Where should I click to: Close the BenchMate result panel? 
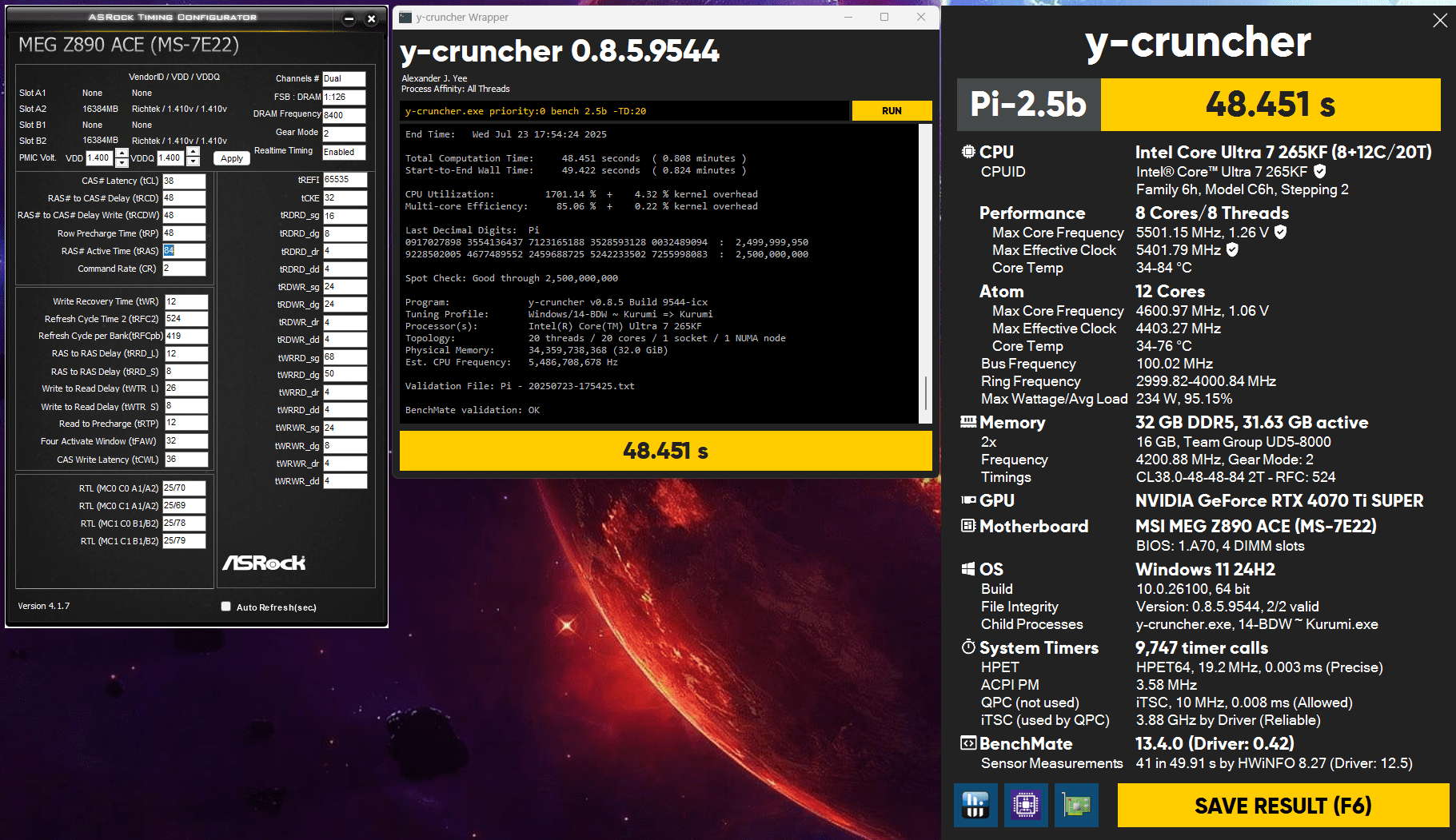(x=1440, y=21)
